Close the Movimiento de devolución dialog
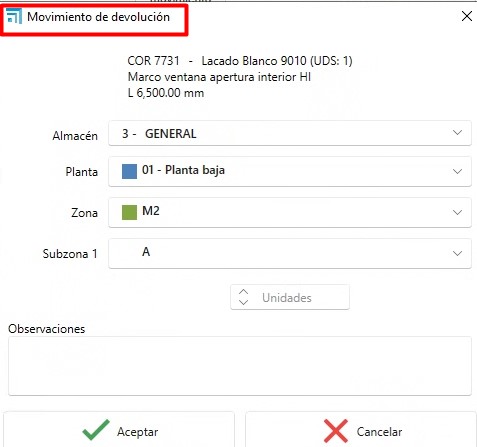The height and width of the screenshot is (447, 477). (467, 16)
